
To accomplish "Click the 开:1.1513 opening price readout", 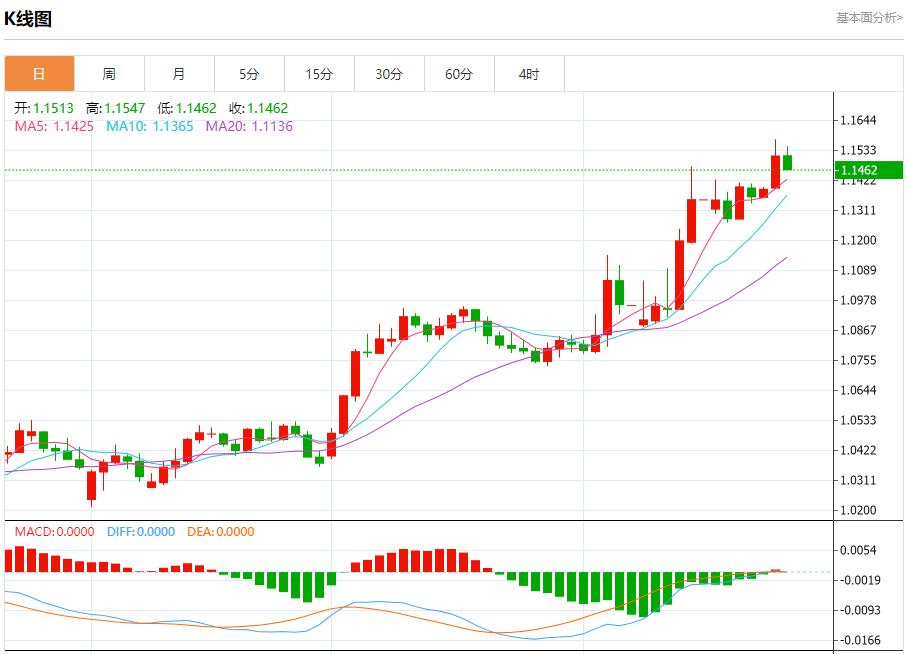I will (44, 108).
